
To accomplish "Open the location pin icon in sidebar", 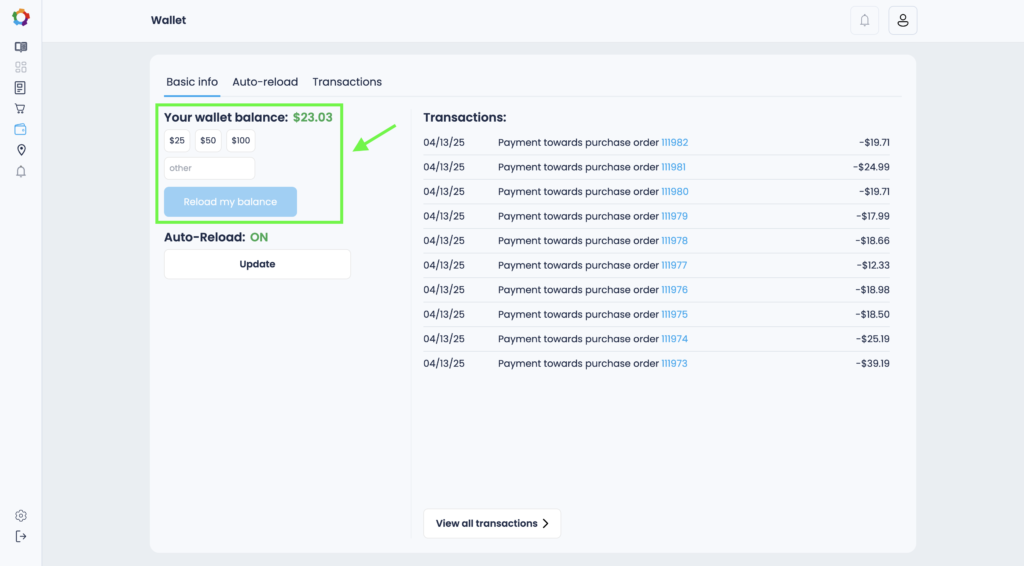I will 21,150.
